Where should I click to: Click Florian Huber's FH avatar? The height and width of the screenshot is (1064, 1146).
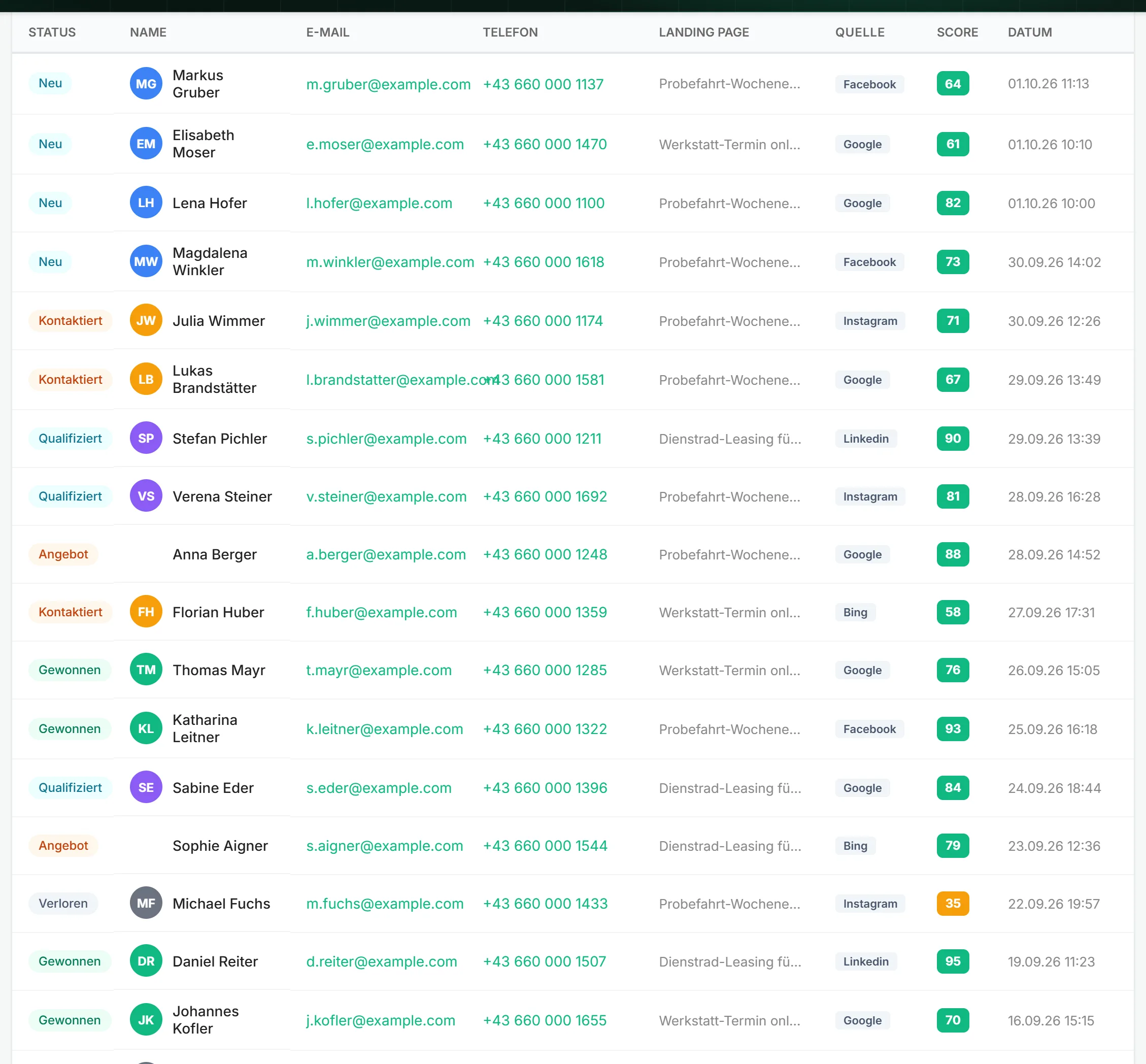point(146,612)
